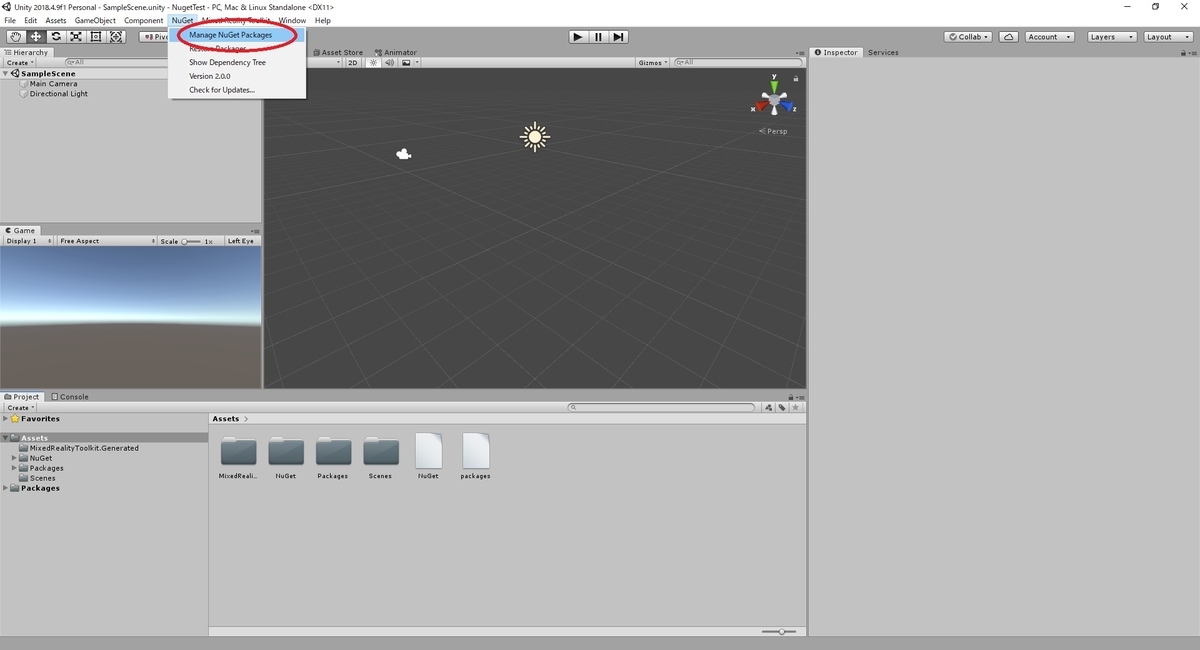
Task: Select the camera gizmo in scene
Action: point(404,154)
